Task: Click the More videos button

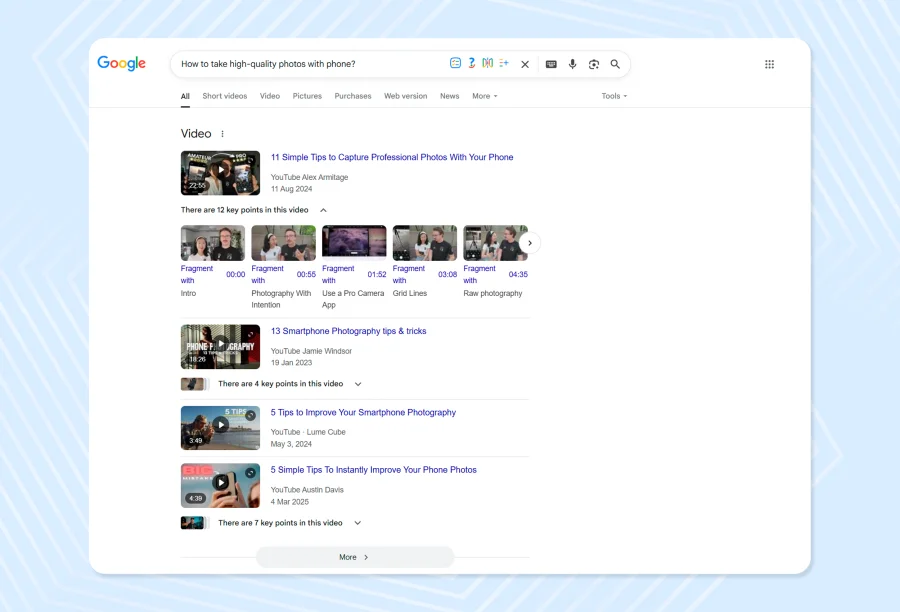Action: (355, 557)
